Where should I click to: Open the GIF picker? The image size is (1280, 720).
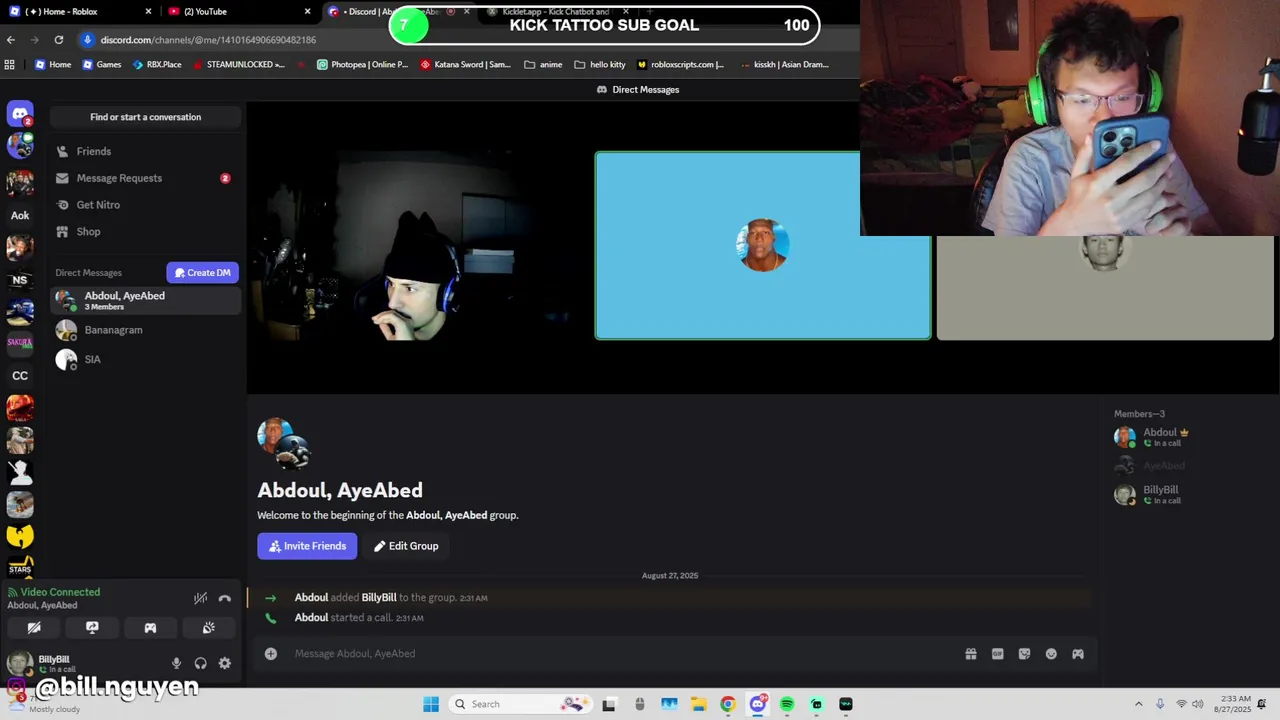tap(998, 654)
